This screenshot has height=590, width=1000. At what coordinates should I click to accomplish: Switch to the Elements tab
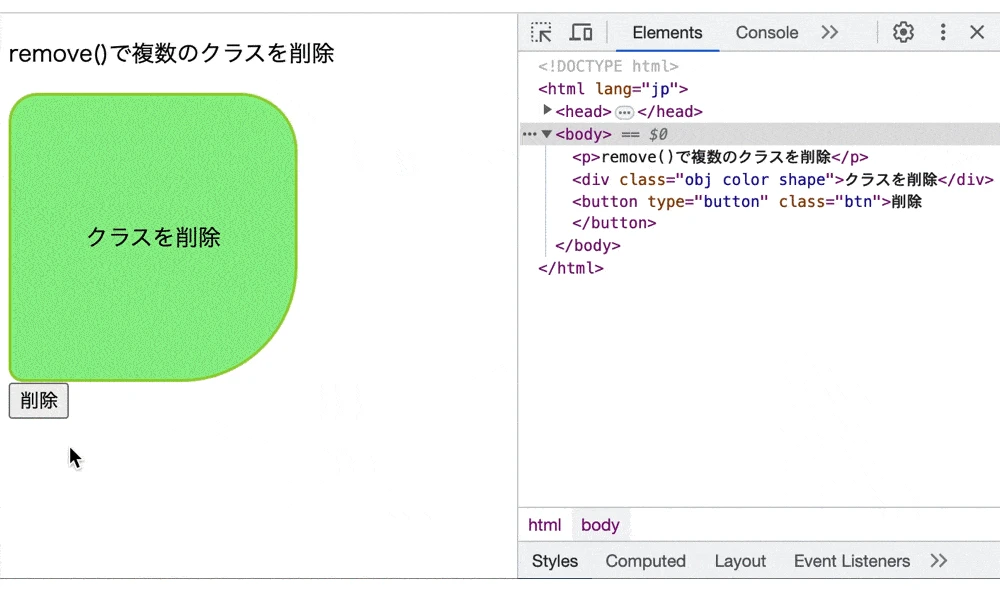coord(667,33)
